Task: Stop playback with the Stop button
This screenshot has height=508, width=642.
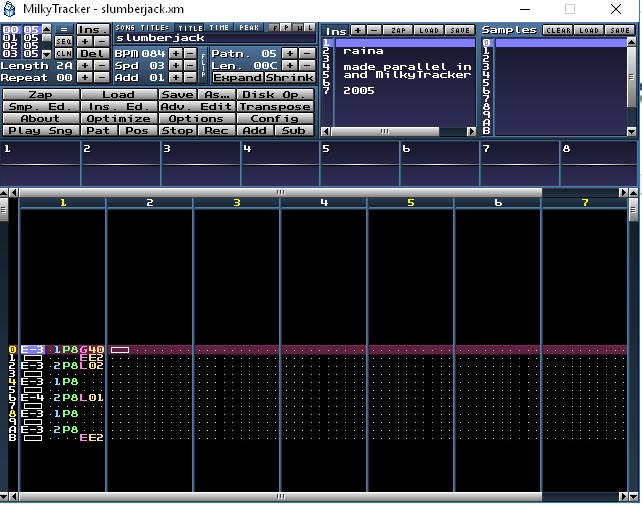Action: point(177,131)
